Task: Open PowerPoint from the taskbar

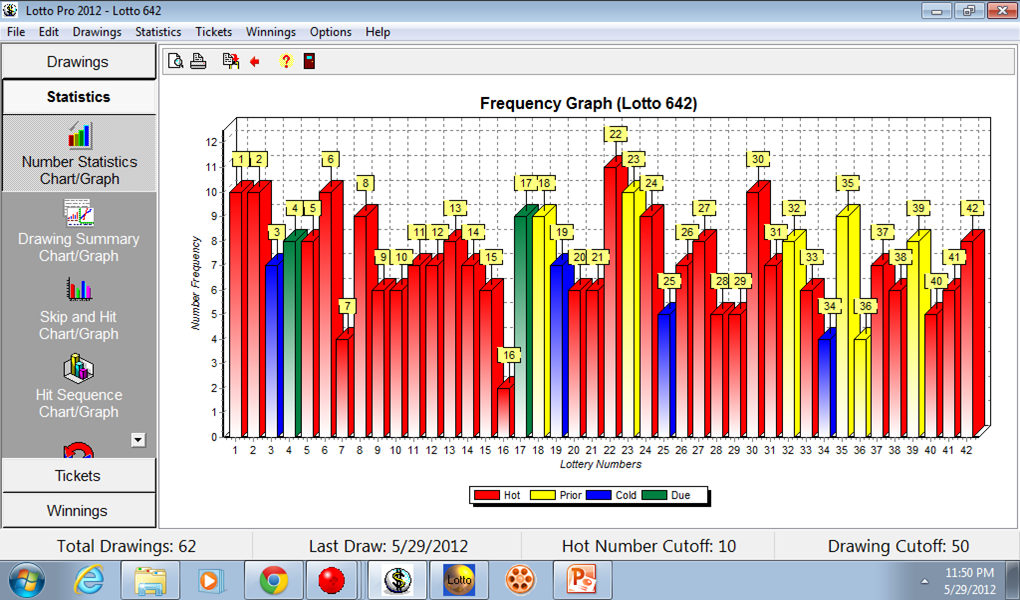Action: [581, 580]
